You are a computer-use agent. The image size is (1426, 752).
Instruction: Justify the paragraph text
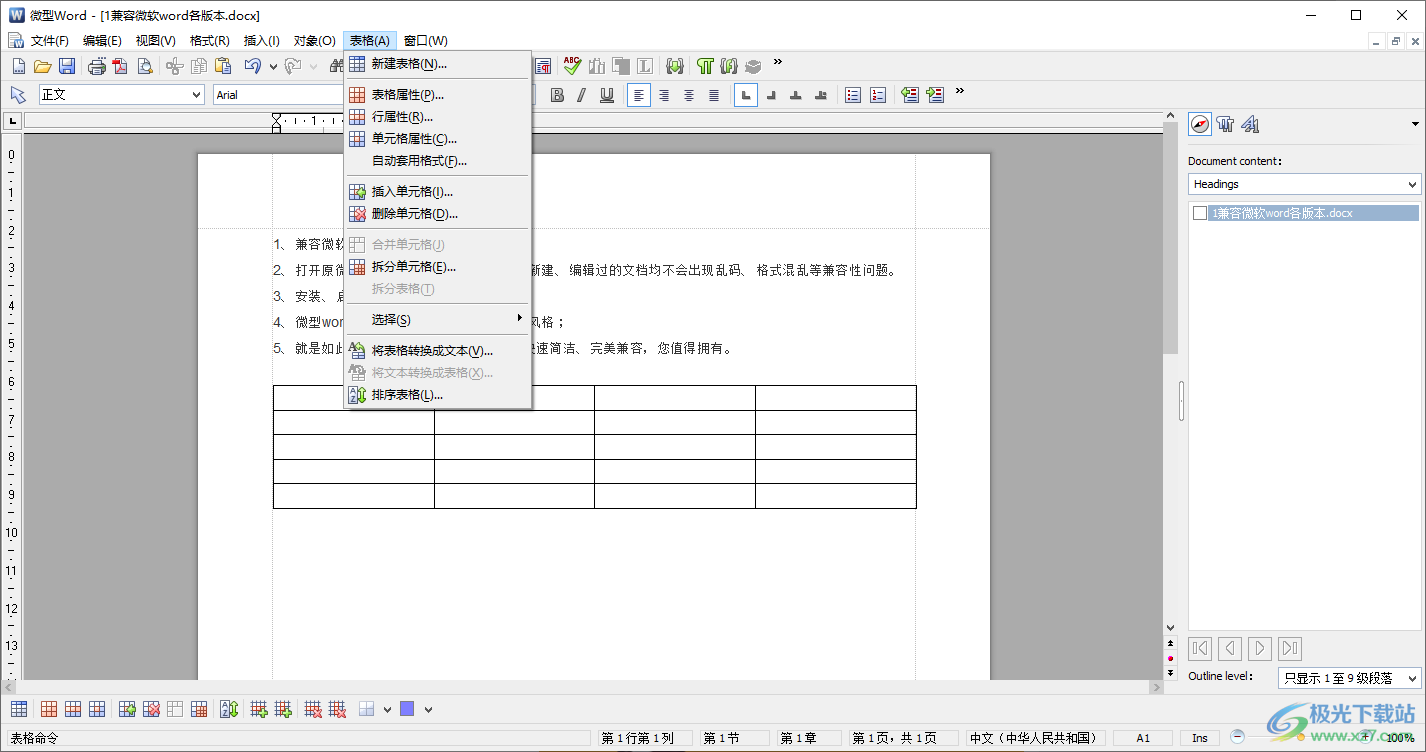714,95
